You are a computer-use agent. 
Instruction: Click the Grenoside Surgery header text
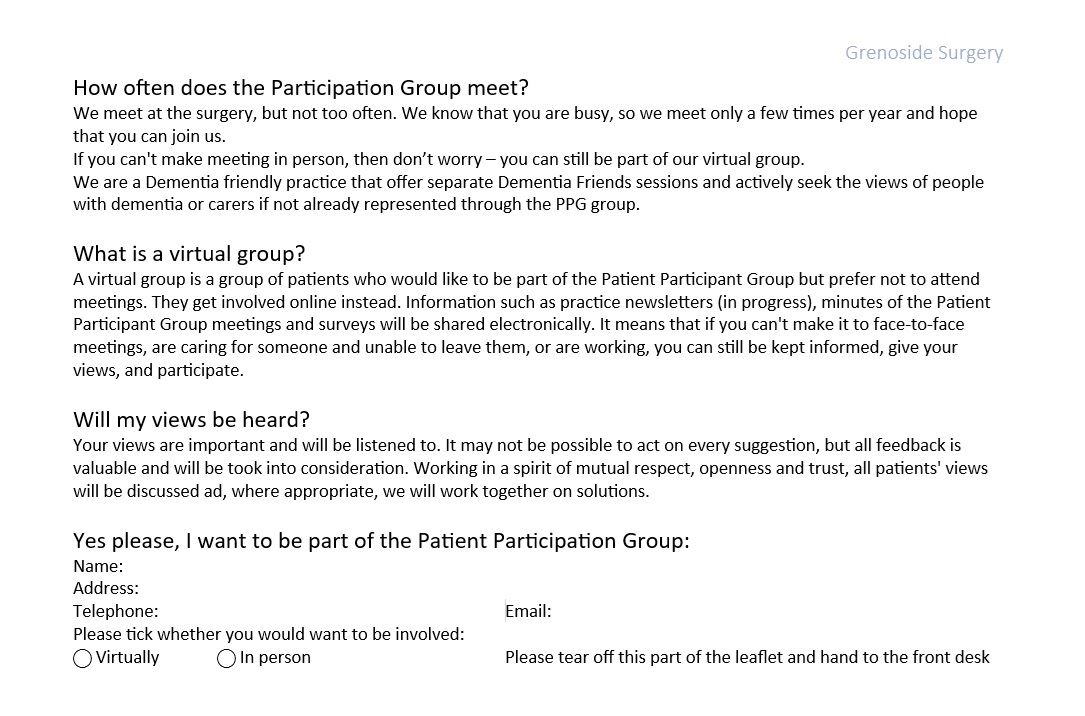click(924, 53)
